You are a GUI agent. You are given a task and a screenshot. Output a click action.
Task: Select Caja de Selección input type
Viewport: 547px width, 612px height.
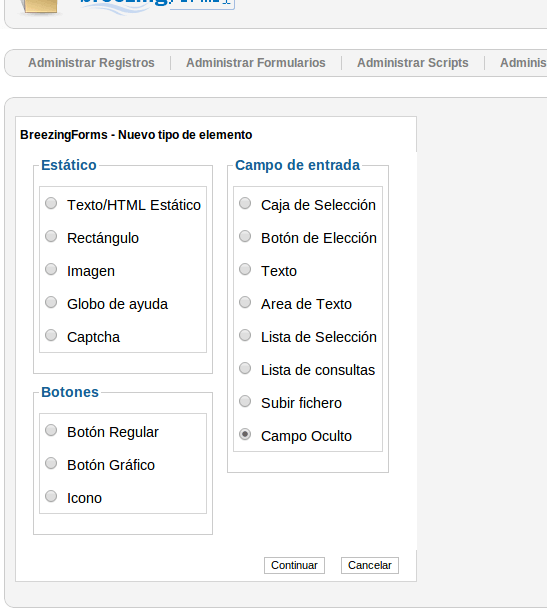tap(245, 203)
